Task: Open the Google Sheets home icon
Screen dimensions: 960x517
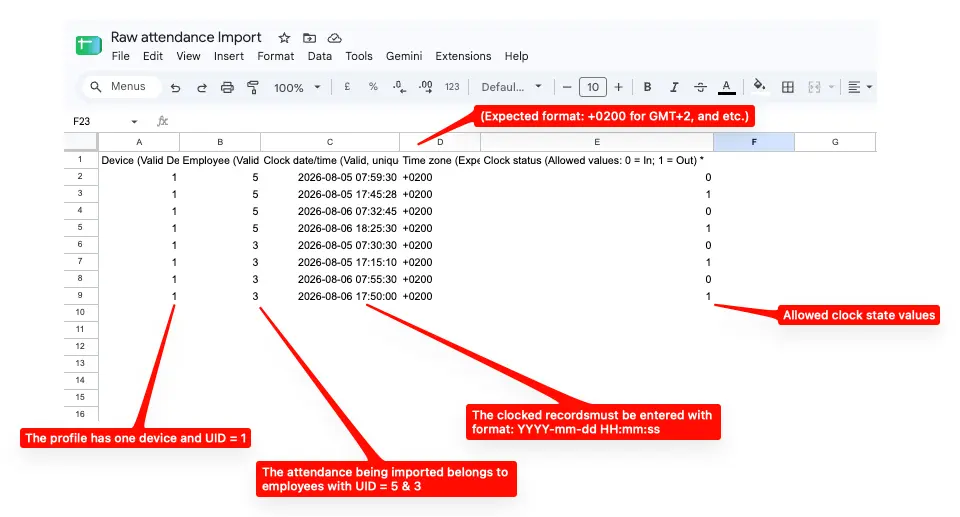Action: pyautogui.click(x=88, y=45)
